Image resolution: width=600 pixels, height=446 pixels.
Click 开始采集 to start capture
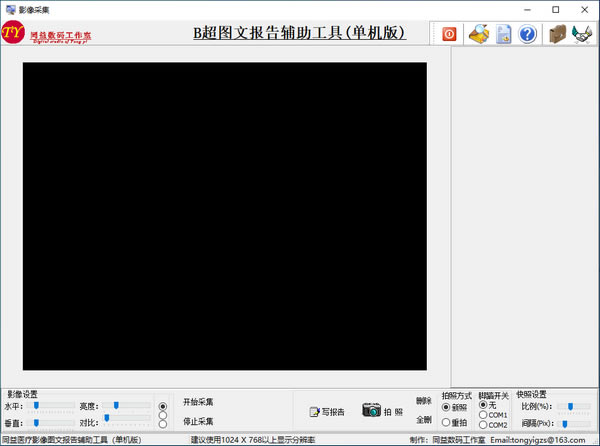198,402
